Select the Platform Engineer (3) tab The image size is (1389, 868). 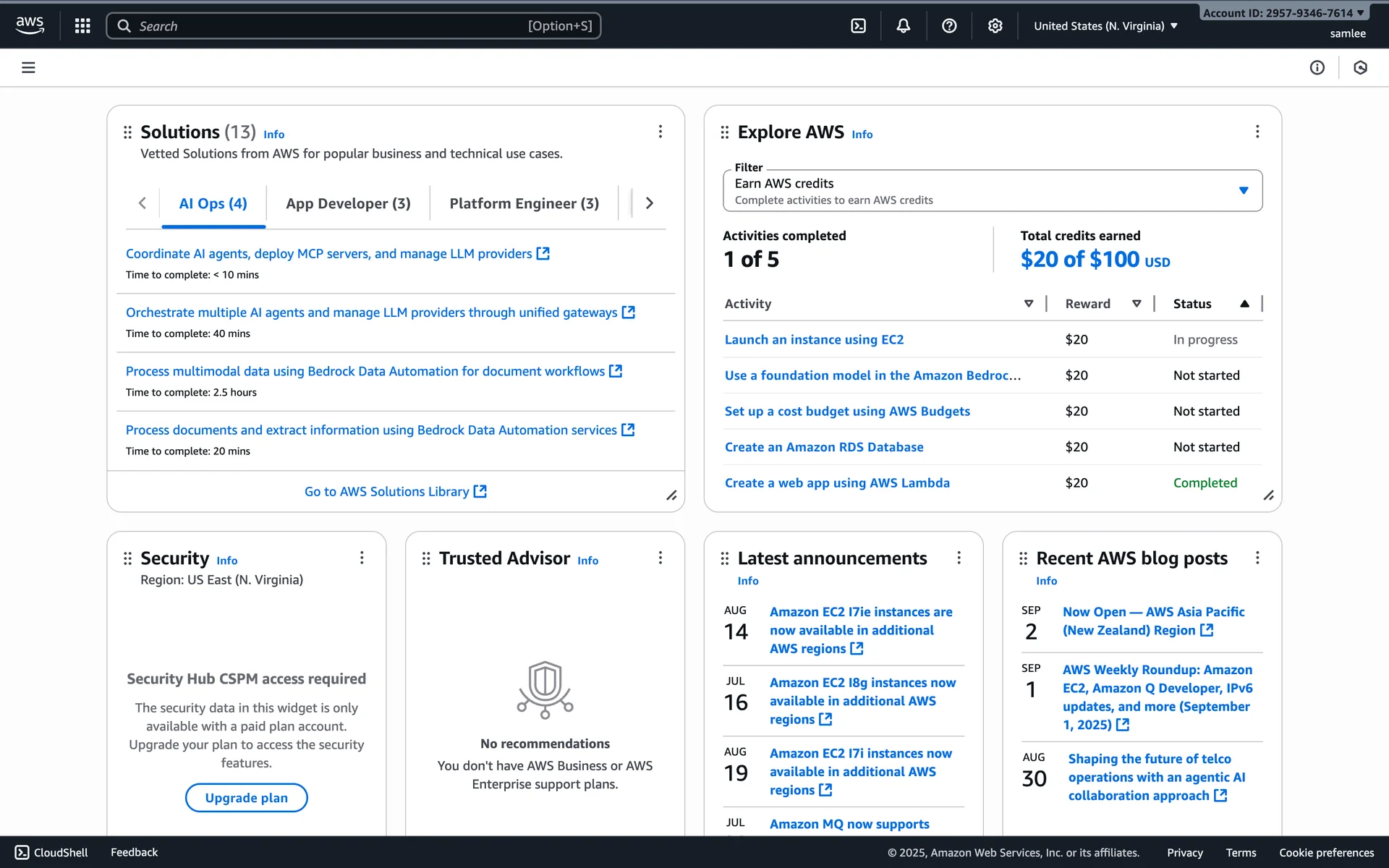(x=524, y=203)
